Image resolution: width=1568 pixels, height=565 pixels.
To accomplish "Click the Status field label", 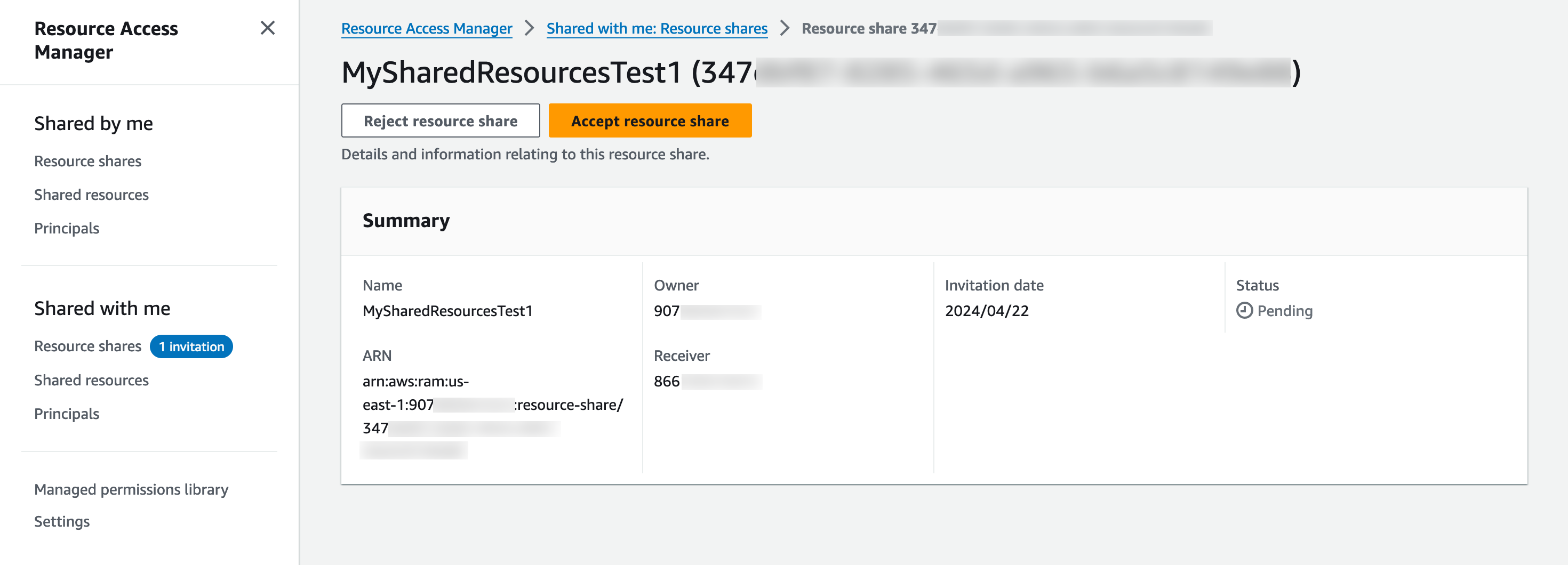I will (x=1257, y=285).
